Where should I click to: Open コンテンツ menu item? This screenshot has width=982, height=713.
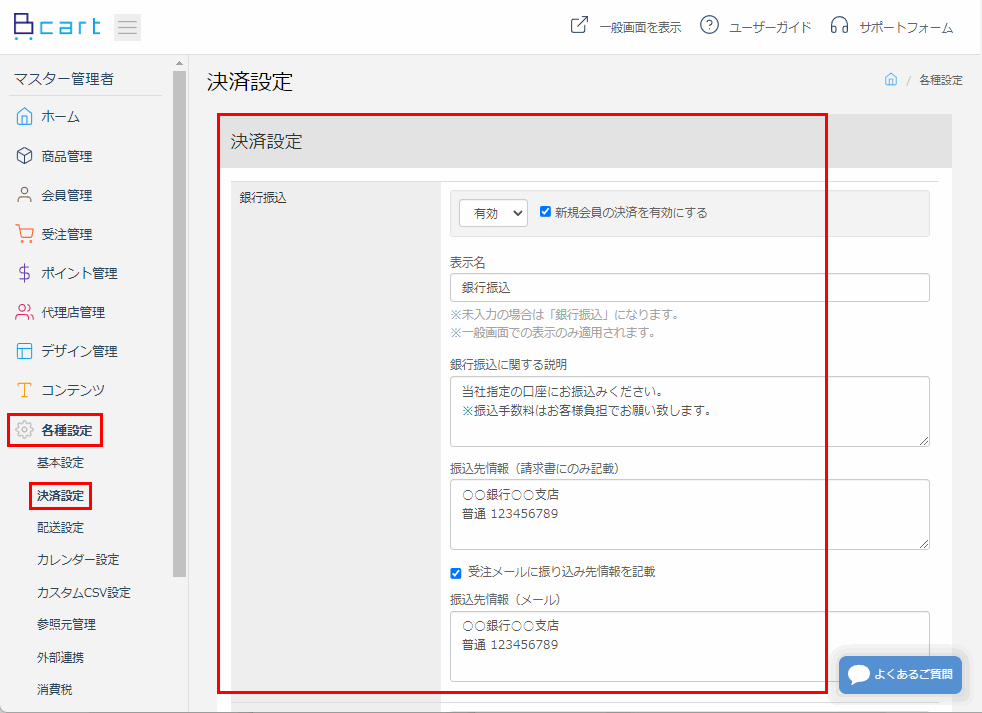tap(73, 390)
